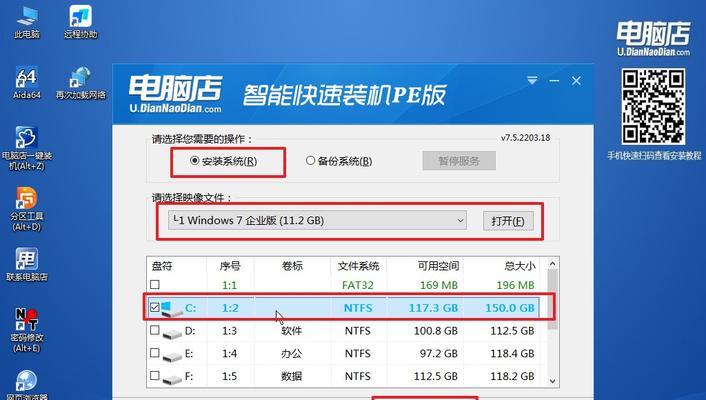Click the green FAT32 file system cell
Viewport: 706px width, 400px height.
(x=358, y=285)
